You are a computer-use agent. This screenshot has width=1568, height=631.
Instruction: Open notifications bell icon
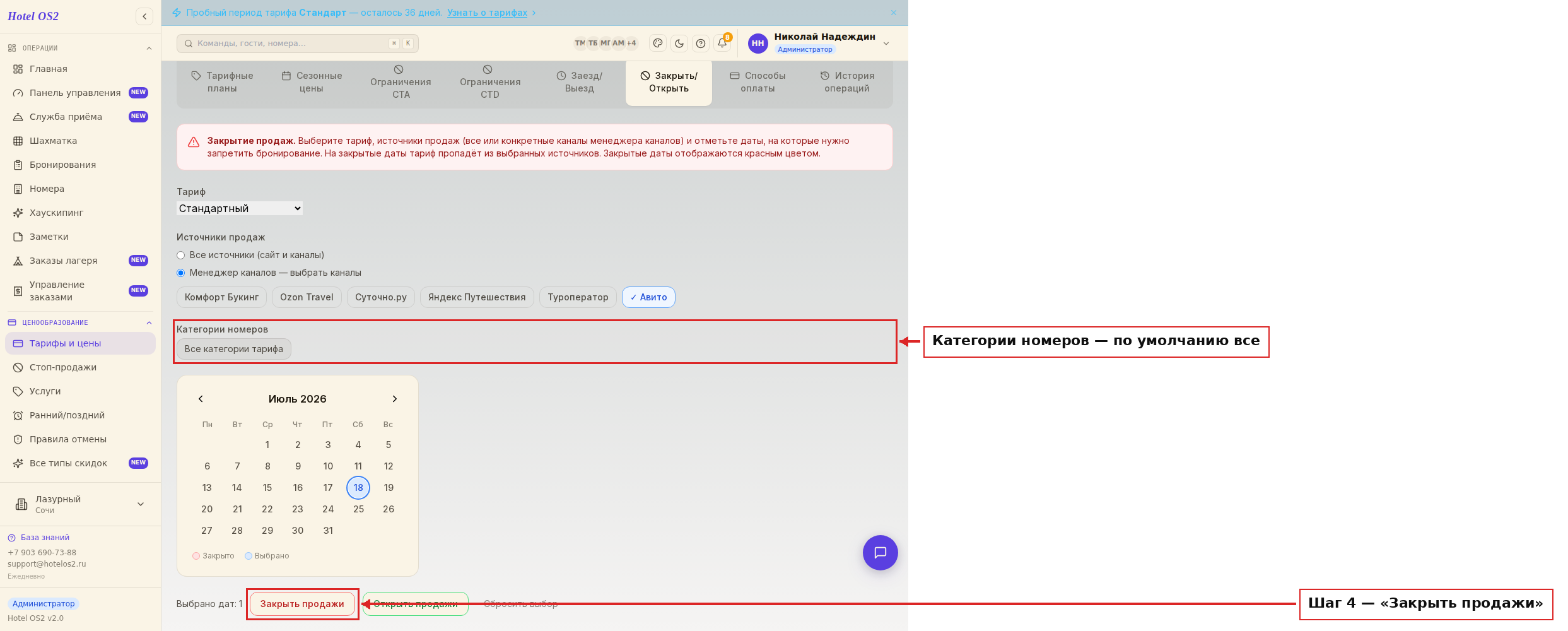[722, 44]
